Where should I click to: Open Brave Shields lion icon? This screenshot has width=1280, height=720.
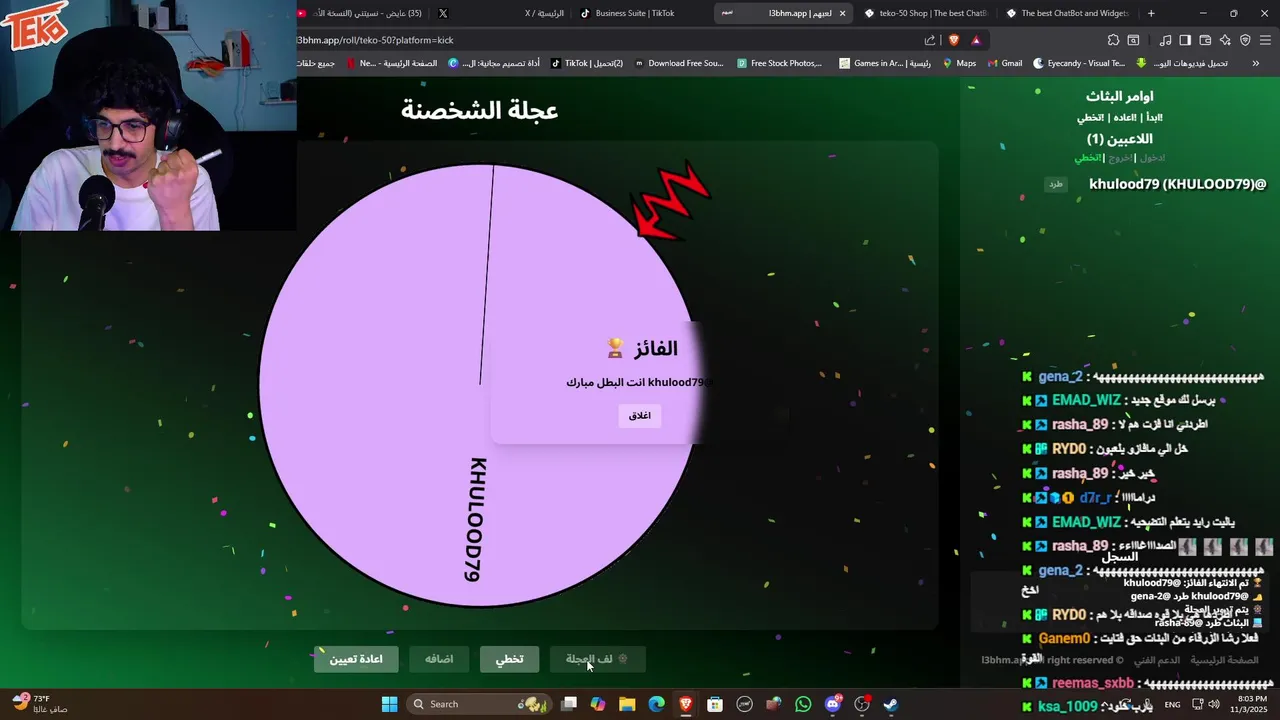pyautogui.click(x=953, y=40)
